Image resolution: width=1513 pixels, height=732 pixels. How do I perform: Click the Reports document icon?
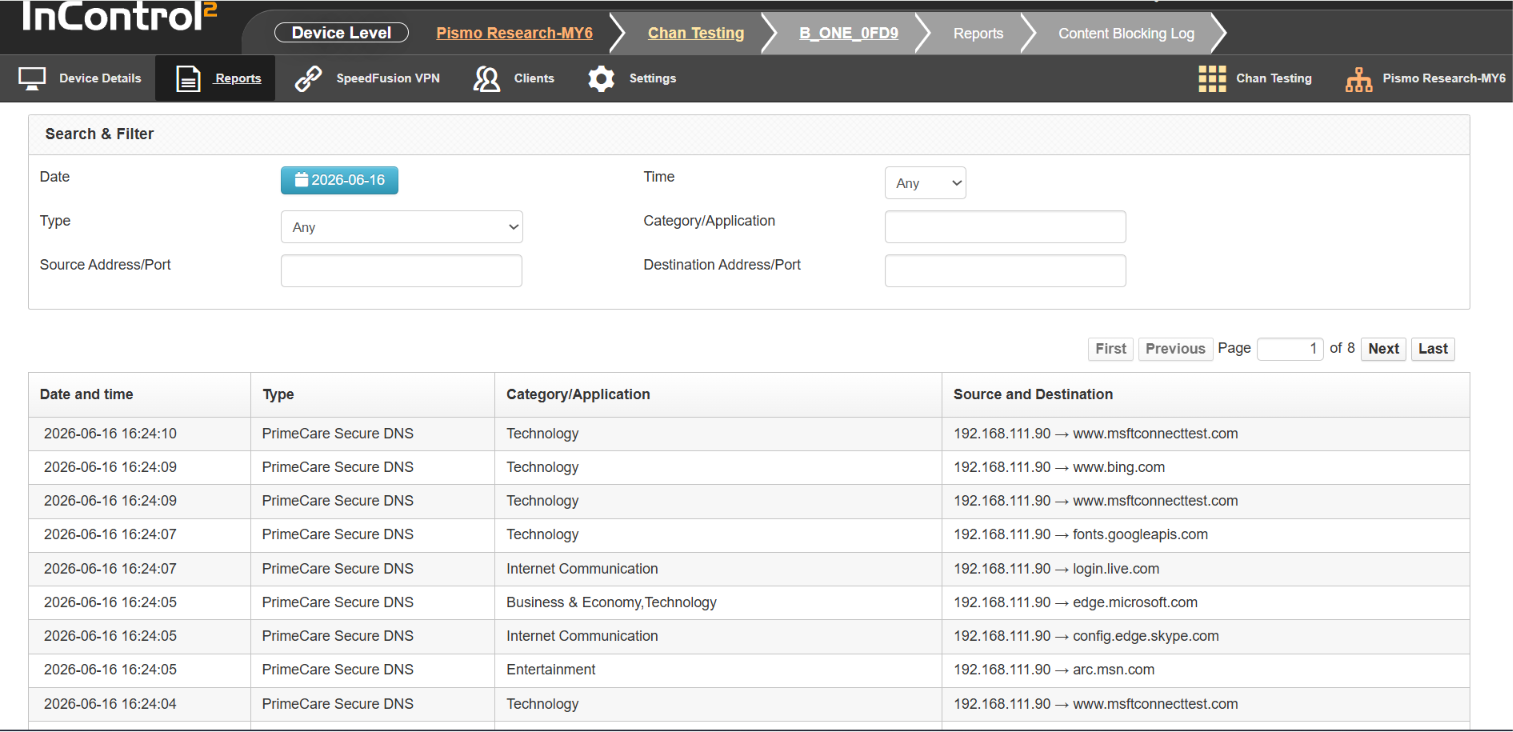[x=188, y=79]
